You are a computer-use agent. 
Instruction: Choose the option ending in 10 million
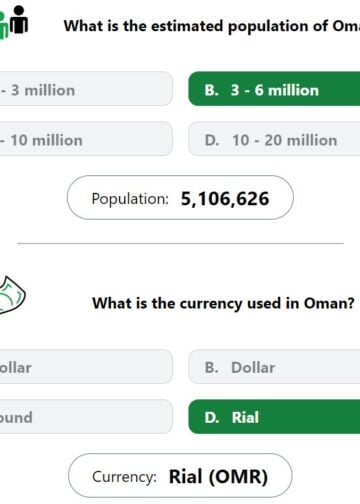pos(86,139)
